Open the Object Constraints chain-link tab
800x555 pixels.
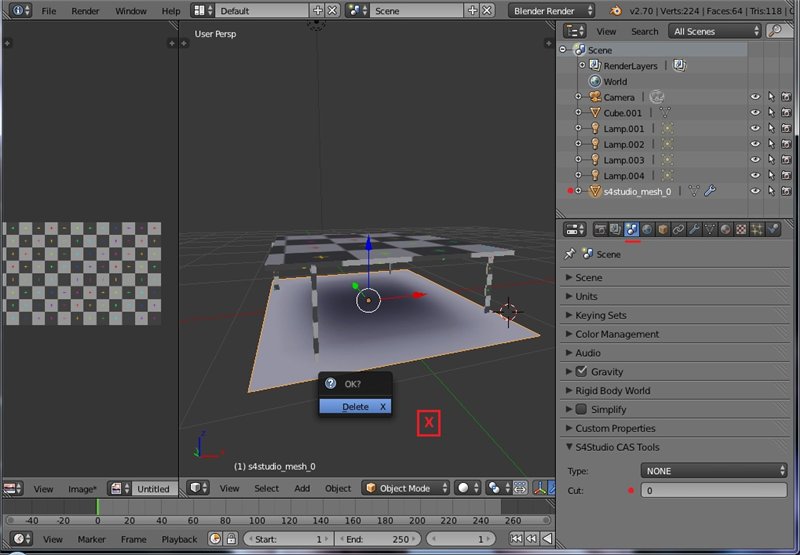click(678, 229)
